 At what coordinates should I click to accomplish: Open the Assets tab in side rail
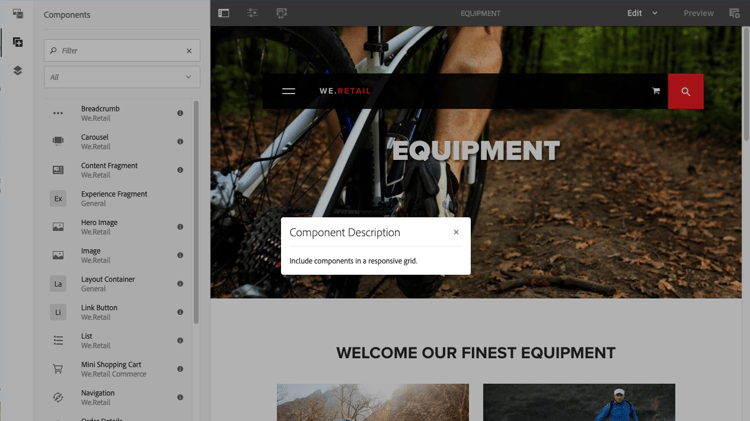point(18,13)
